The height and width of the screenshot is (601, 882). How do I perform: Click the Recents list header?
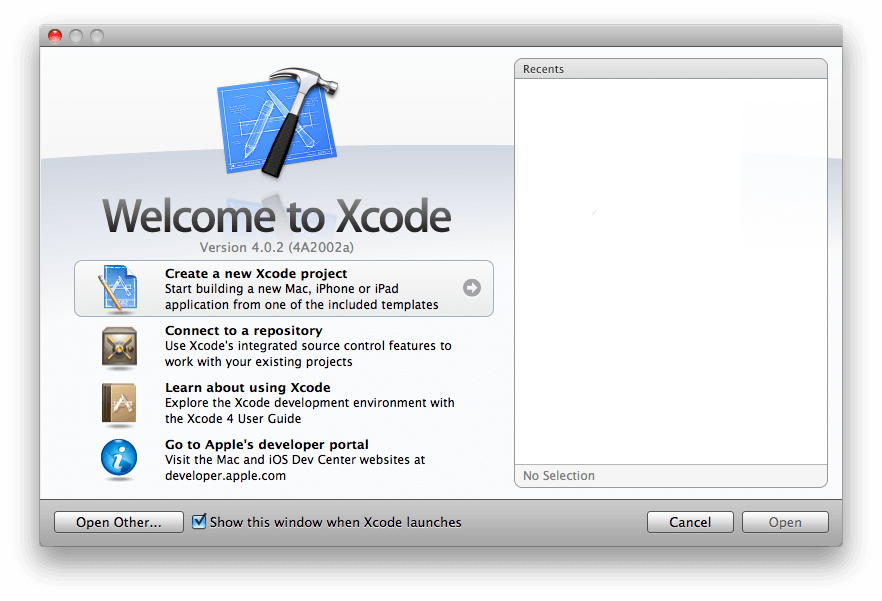coord(670,69)
